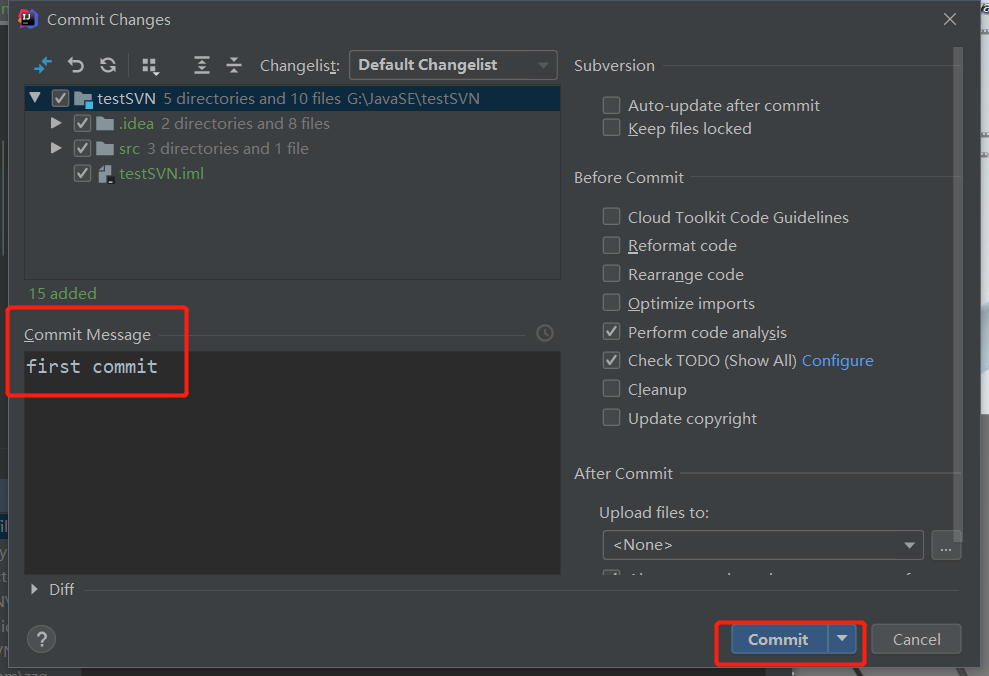This screenshot has height=676, width=989.
Task: Expand the src folder node
Action: [x=56, y=148]
